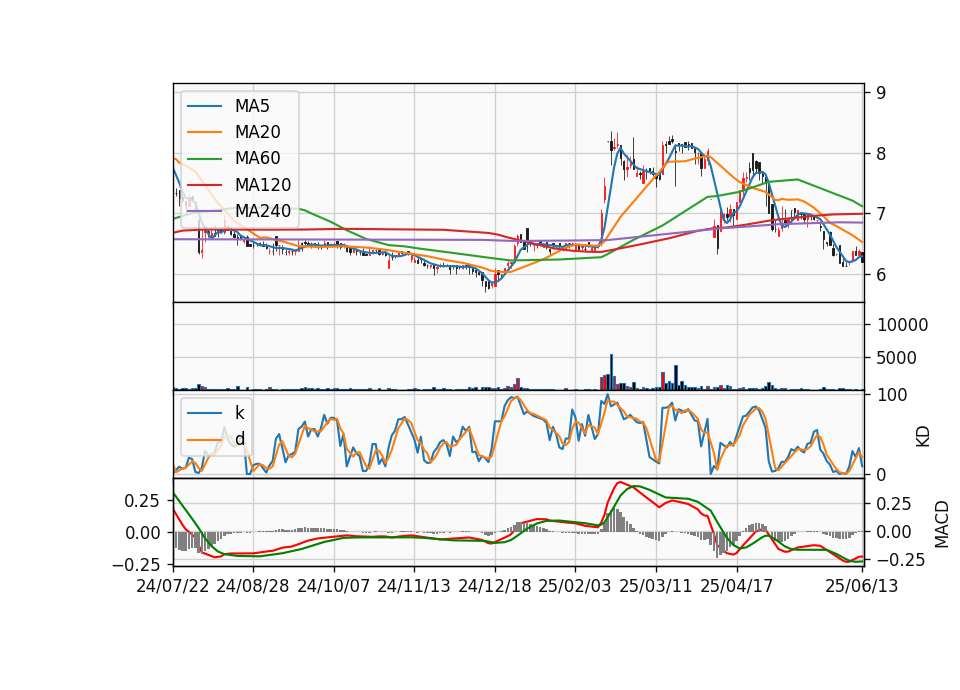Click the purple MA240 legend line swatch
The height and width of the screenshot is (690, 960).
tap(204, 211)
